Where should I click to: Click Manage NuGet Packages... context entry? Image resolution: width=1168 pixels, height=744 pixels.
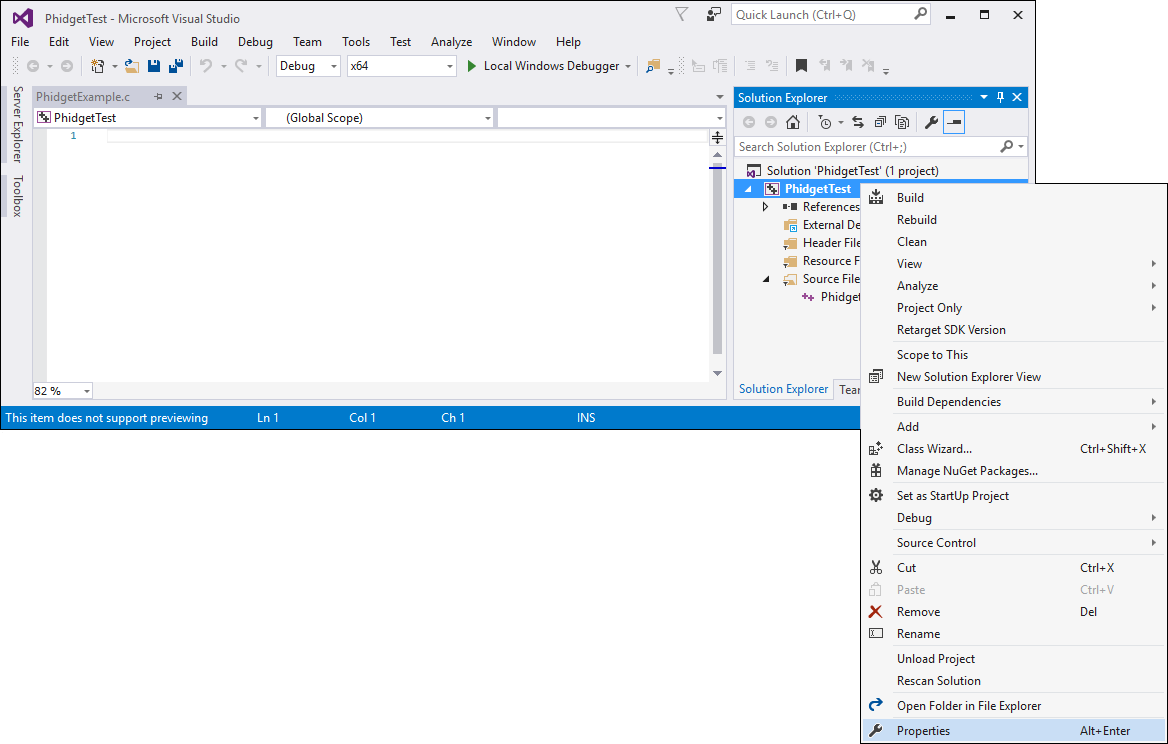[1014, 471]
